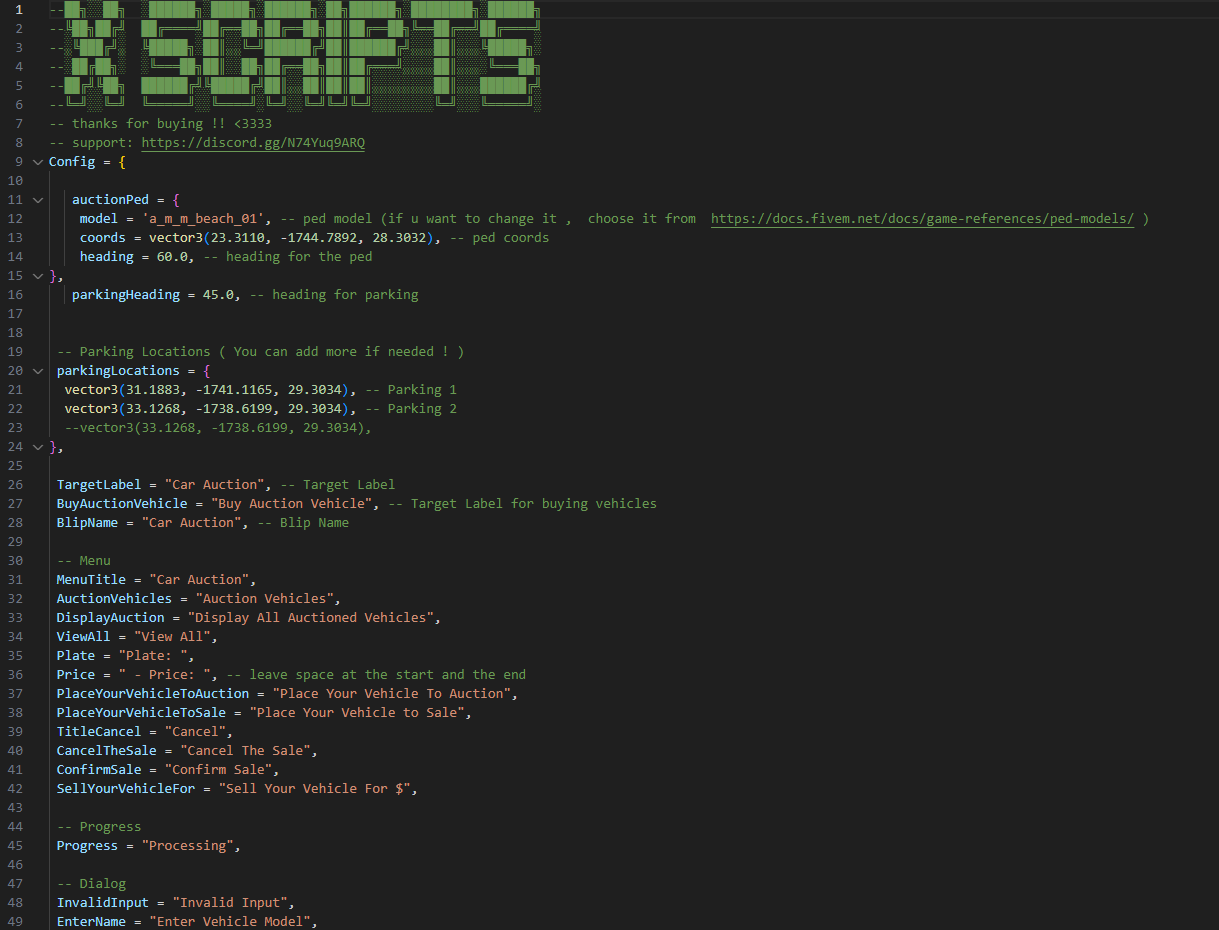Open the FiveM ped-models docs link
Viewport: 1219px width, 930px height.
coord(922,219)
